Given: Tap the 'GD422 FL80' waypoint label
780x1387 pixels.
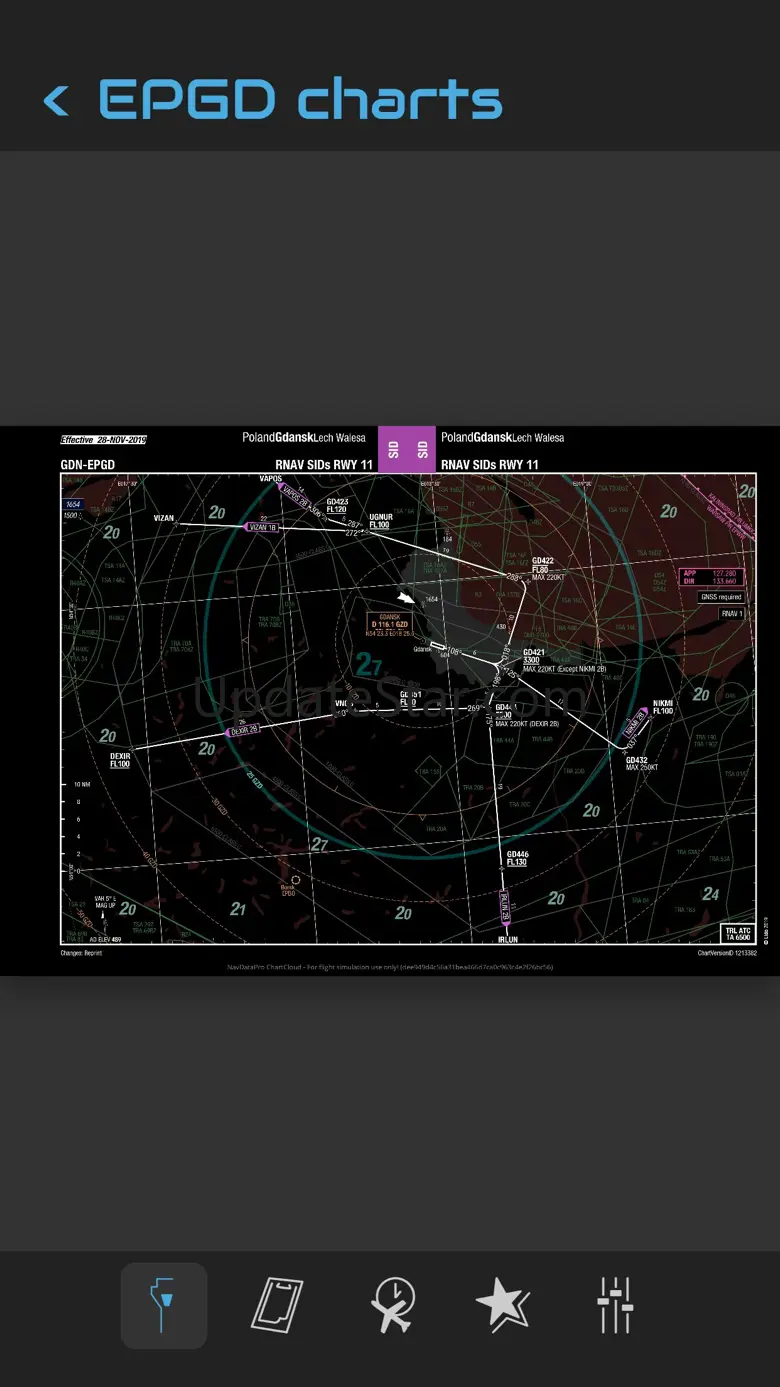Looking at the screenshot, I should [x=544, y=565].
